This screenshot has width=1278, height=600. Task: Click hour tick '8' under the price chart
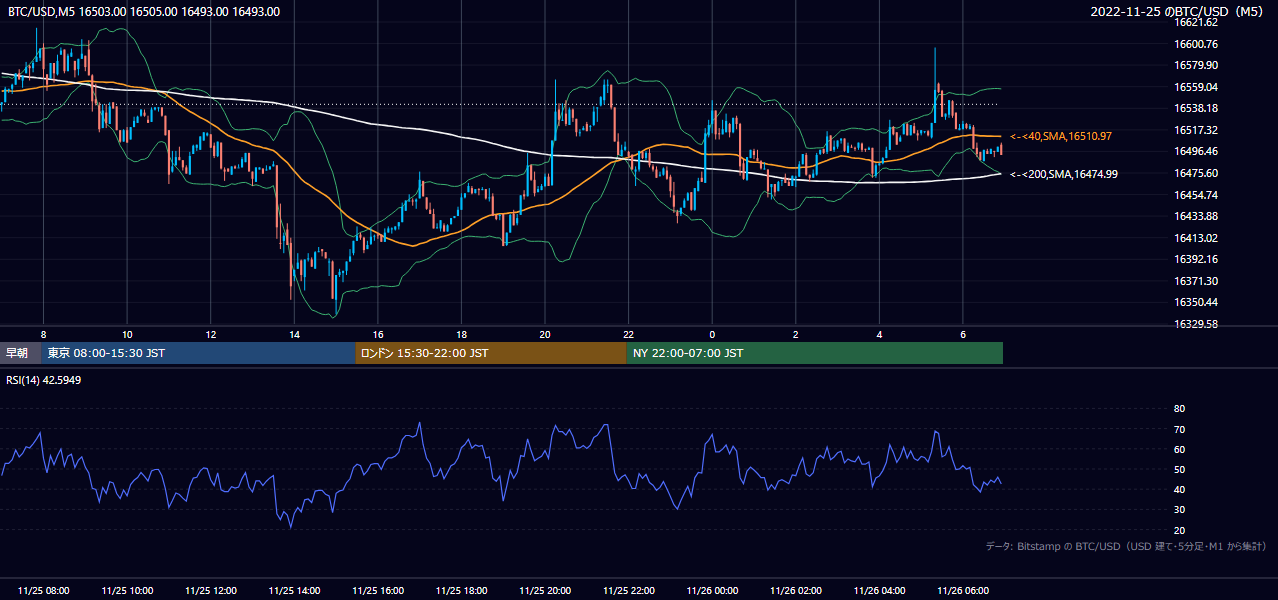click(x=43, y=334)
